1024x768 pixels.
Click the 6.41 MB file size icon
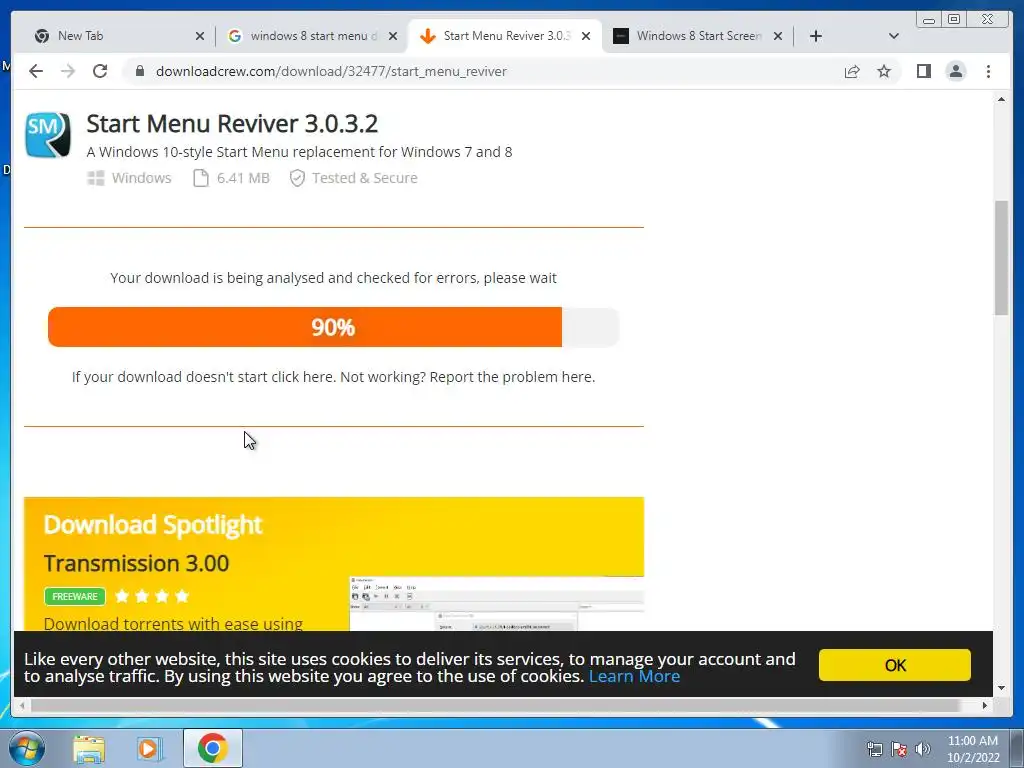[200, 178]
